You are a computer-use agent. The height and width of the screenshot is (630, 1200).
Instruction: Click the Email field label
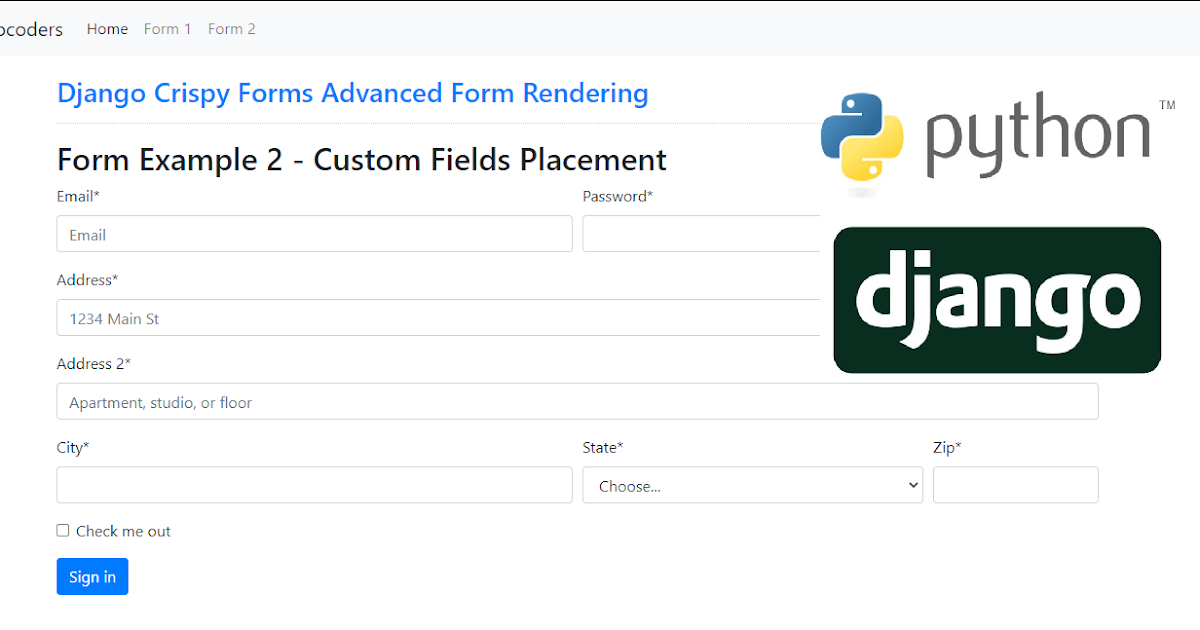point(77,196)
